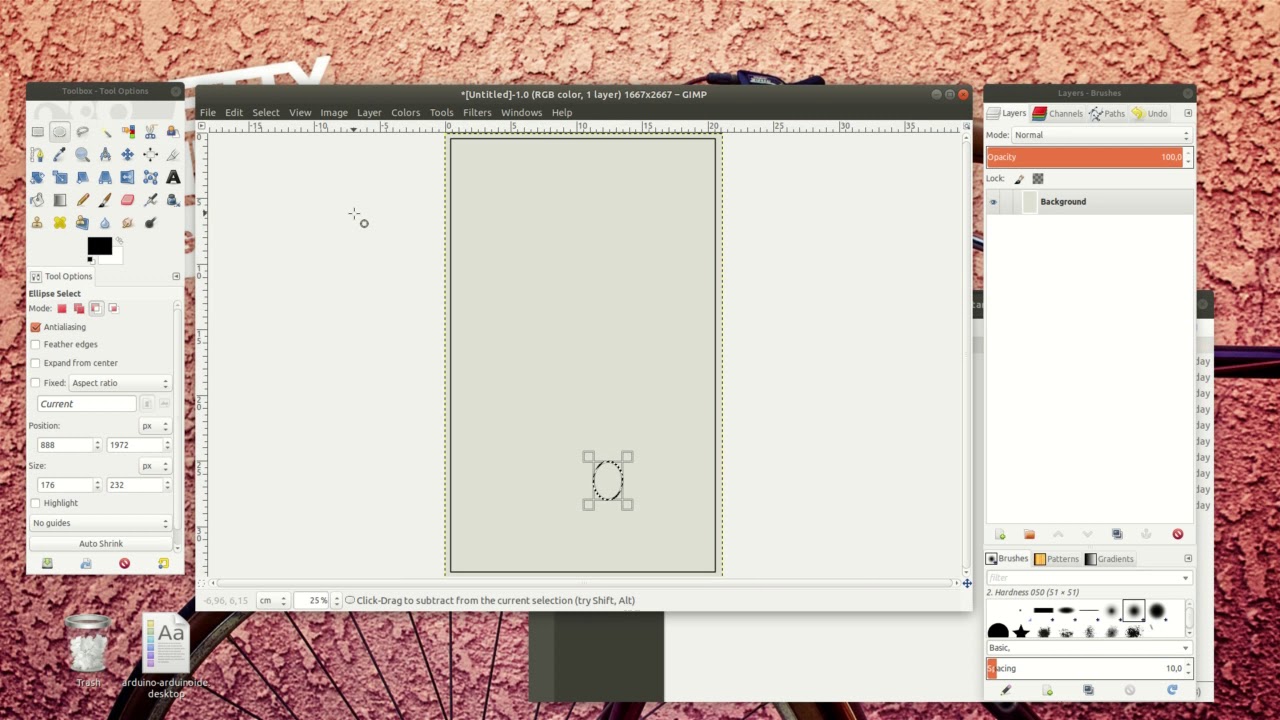Click the Auto Shrink button

coord(101,544)
